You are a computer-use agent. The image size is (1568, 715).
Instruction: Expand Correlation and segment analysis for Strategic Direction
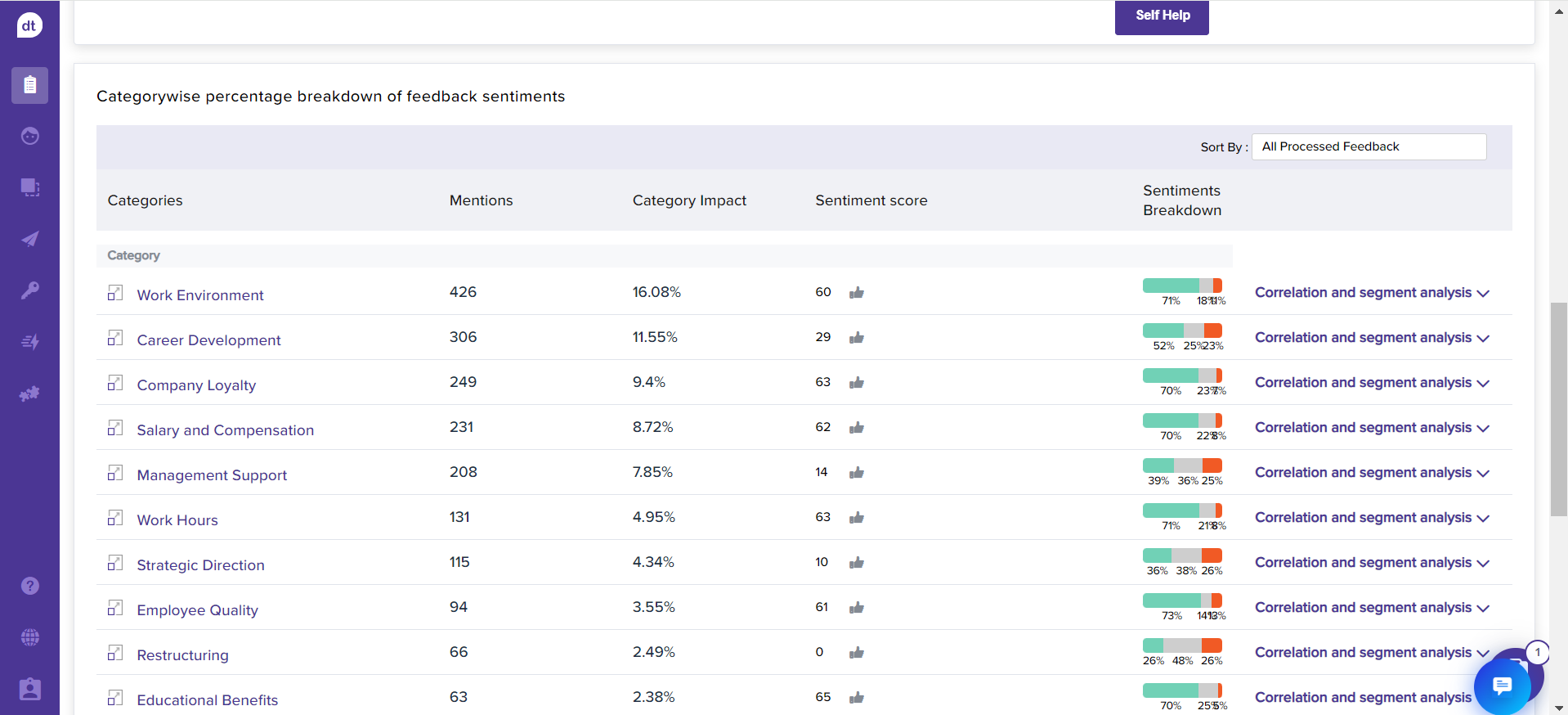click(1372, 563)
